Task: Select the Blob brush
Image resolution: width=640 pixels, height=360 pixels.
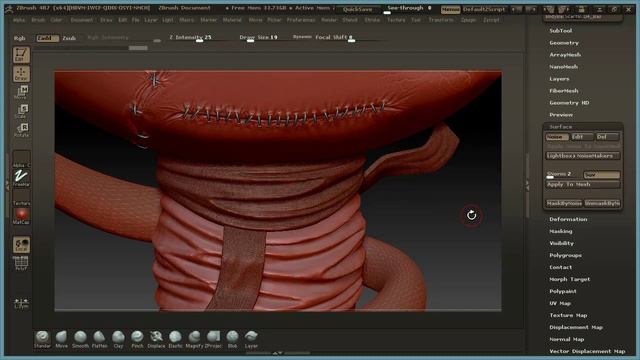Action: 233,339
